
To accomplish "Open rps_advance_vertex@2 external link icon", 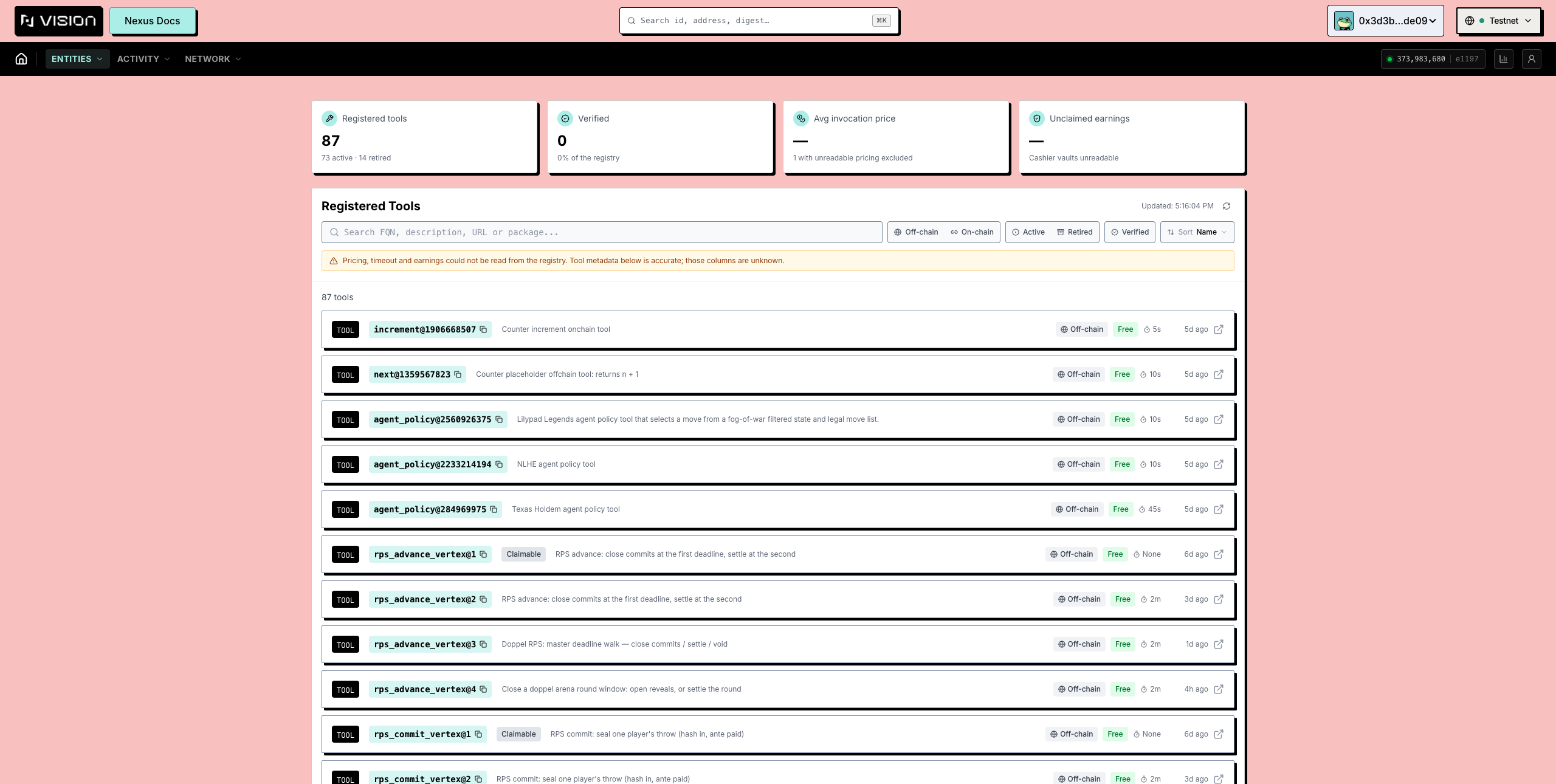I will [1219, 599].
